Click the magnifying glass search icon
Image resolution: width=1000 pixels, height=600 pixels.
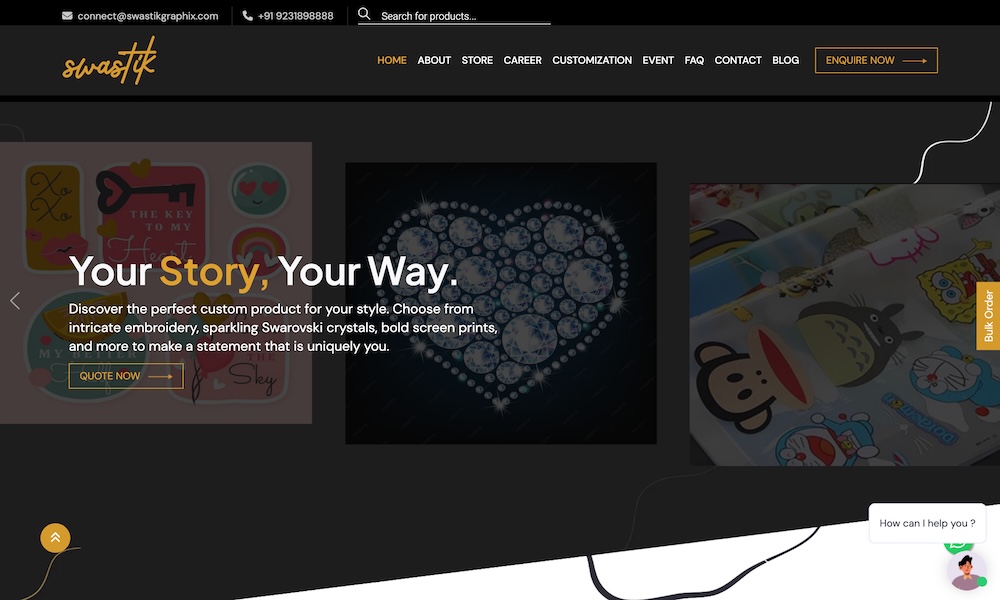click(x=364, y=13)
